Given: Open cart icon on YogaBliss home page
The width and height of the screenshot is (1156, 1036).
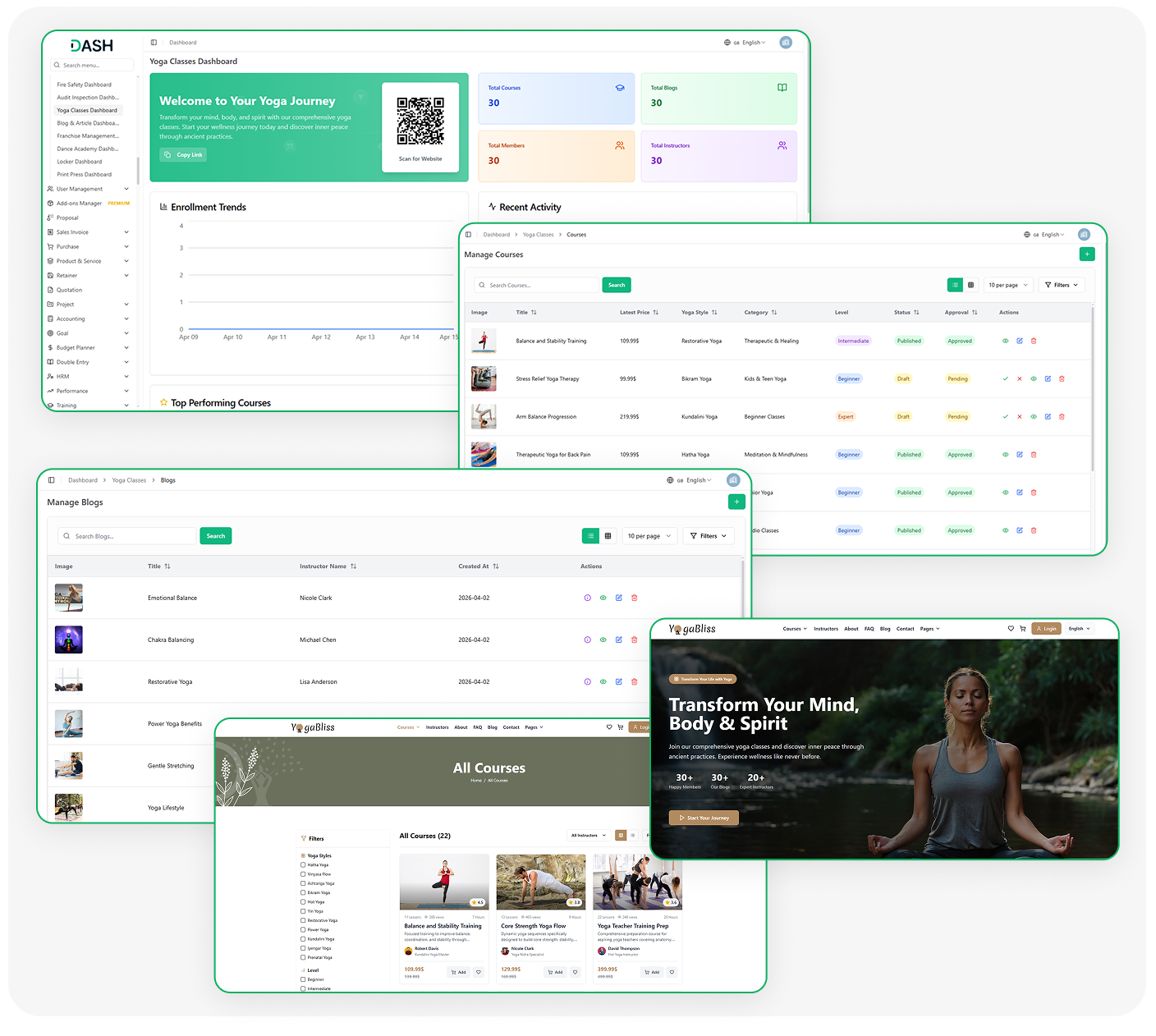Looking at the screenshot, I should [1023, 629].
